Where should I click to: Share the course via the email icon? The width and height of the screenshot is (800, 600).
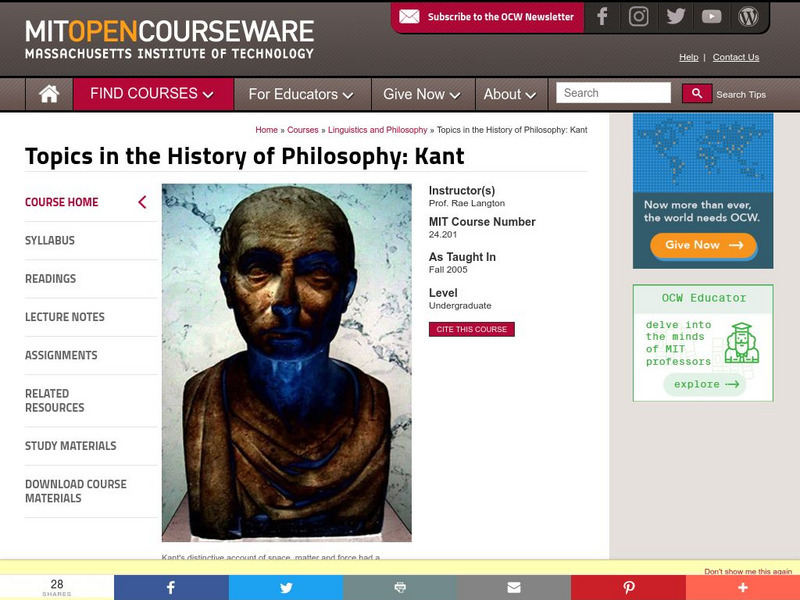(x=514, y=587)
